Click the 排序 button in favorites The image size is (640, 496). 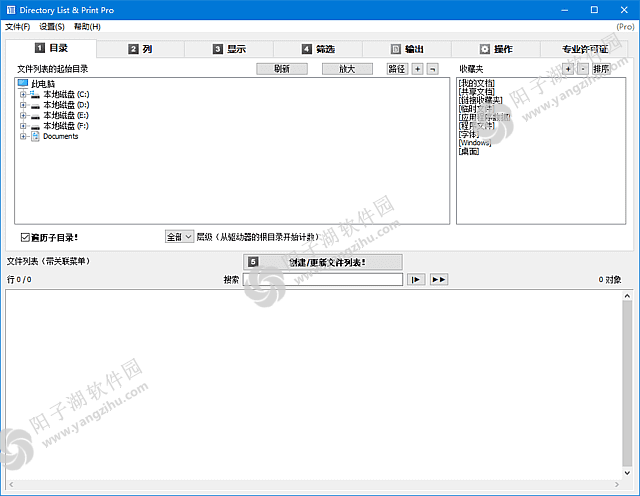point(602,69)
